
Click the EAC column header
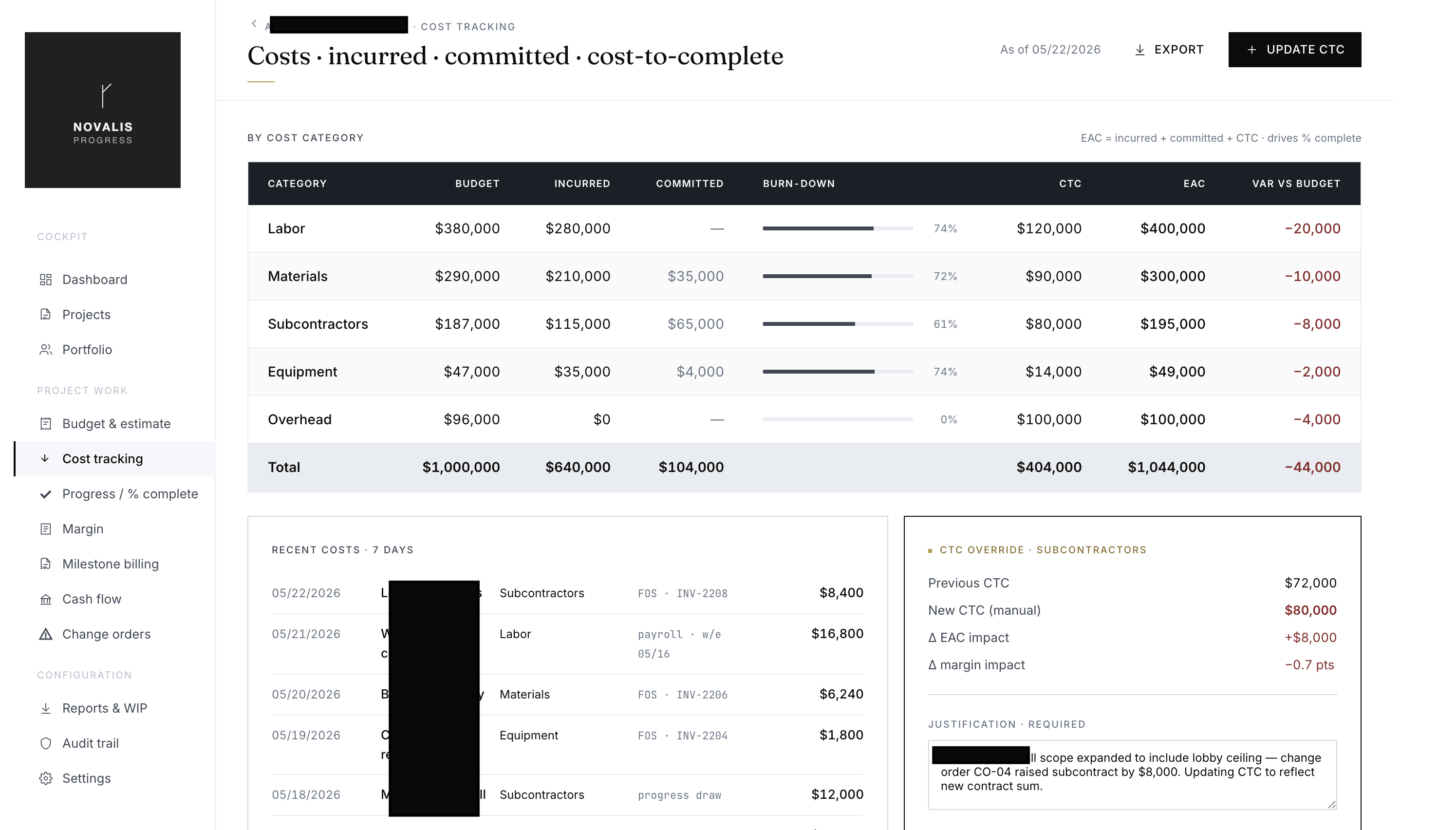[1194, 184]
